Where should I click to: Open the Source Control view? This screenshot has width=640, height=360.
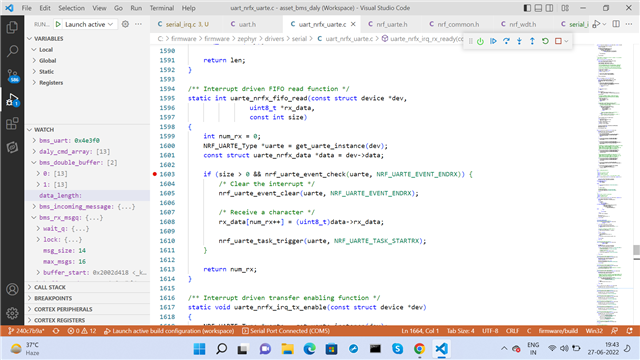(12, 76)
